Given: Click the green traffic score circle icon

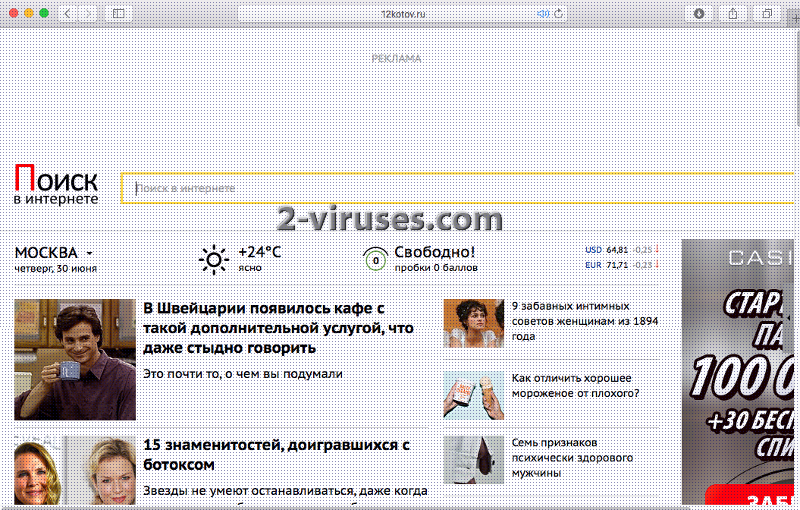Looking at the screenshot, I should [x=375, y=260].
